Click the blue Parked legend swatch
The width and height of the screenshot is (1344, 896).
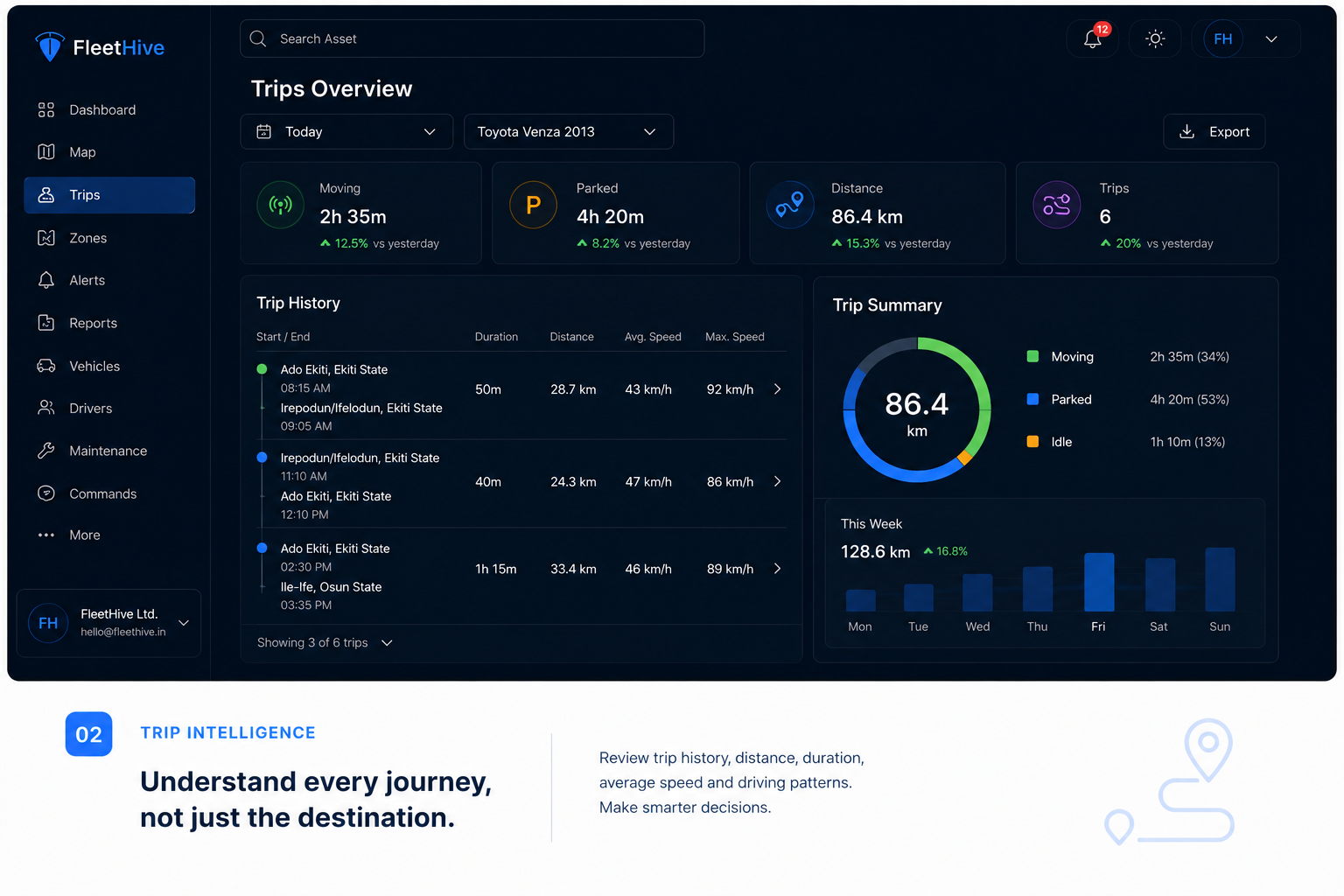pos(1032,399)
